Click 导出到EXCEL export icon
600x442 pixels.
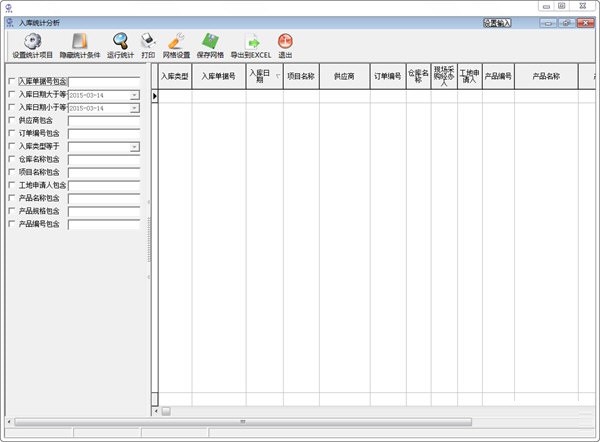(x=251, y=46)
